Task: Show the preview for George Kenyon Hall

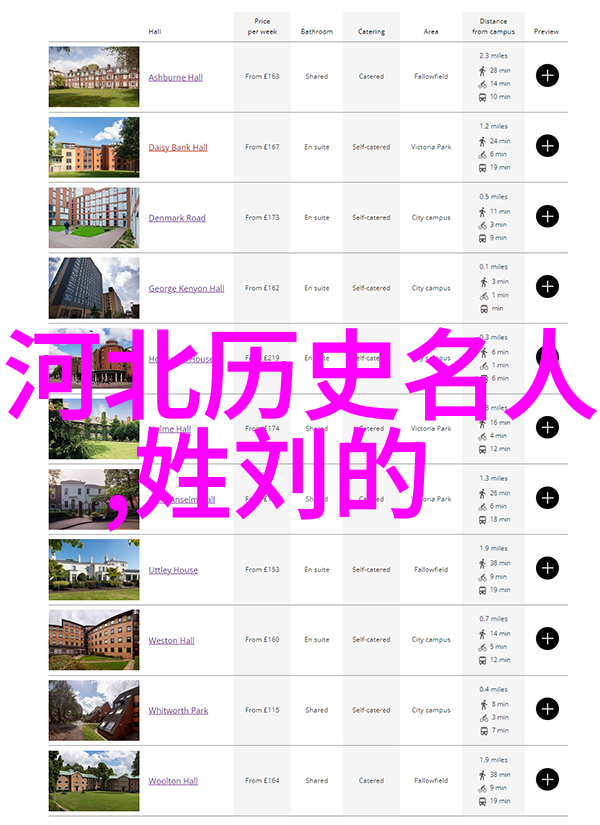Action: pyautogui.click(x=547, y=287)
